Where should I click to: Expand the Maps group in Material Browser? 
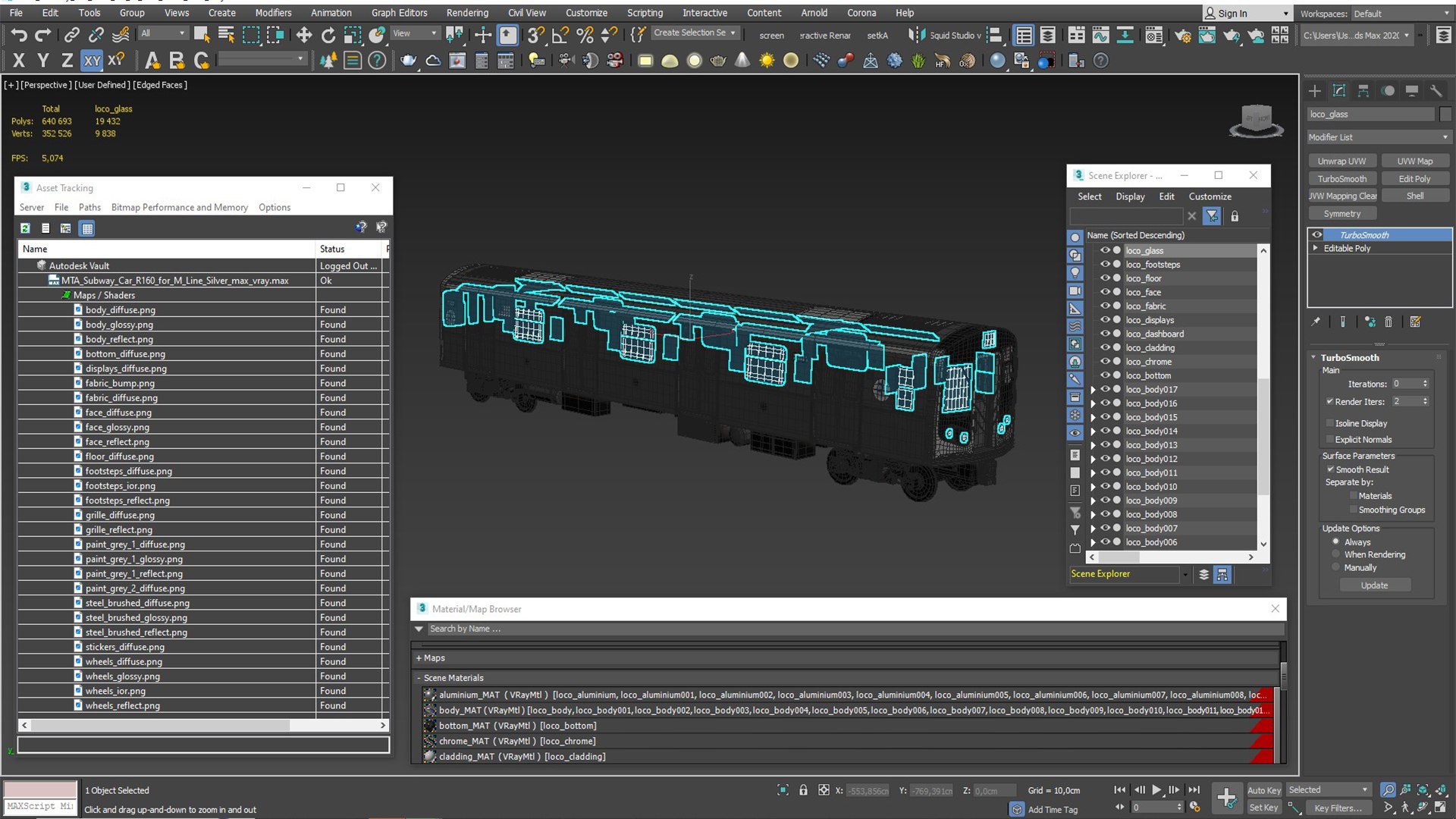[419, 658]
